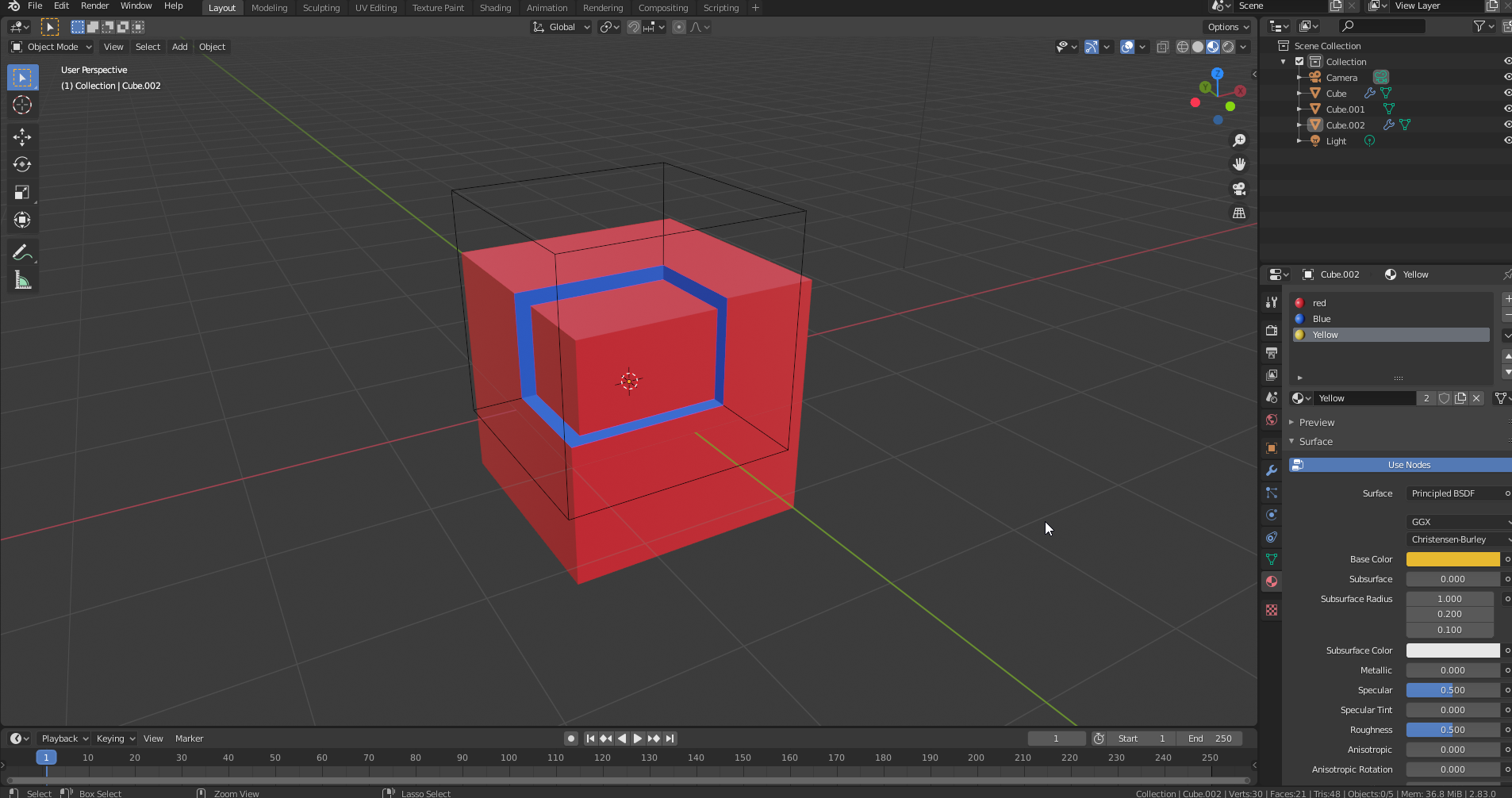The height and width of the screenshot is (798, 1512).
Task: Switch to the Shading workspace tab
Action: click(x=495, y=8)
